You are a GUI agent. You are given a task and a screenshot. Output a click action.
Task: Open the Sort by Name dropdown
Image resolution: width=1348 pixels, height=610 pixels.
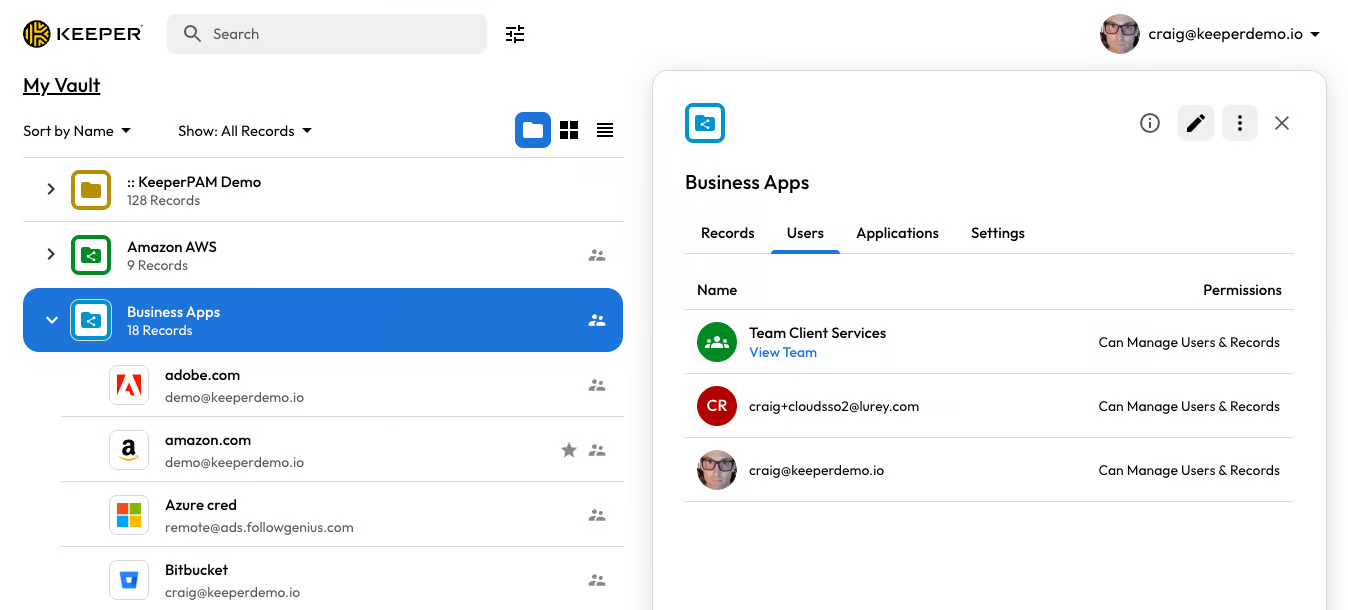point(77,131)
